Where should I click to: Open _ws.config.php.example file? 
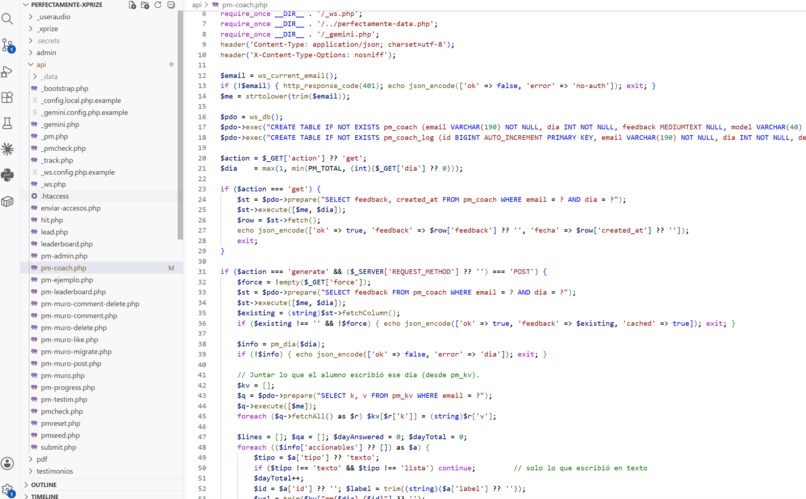(78, 172)
